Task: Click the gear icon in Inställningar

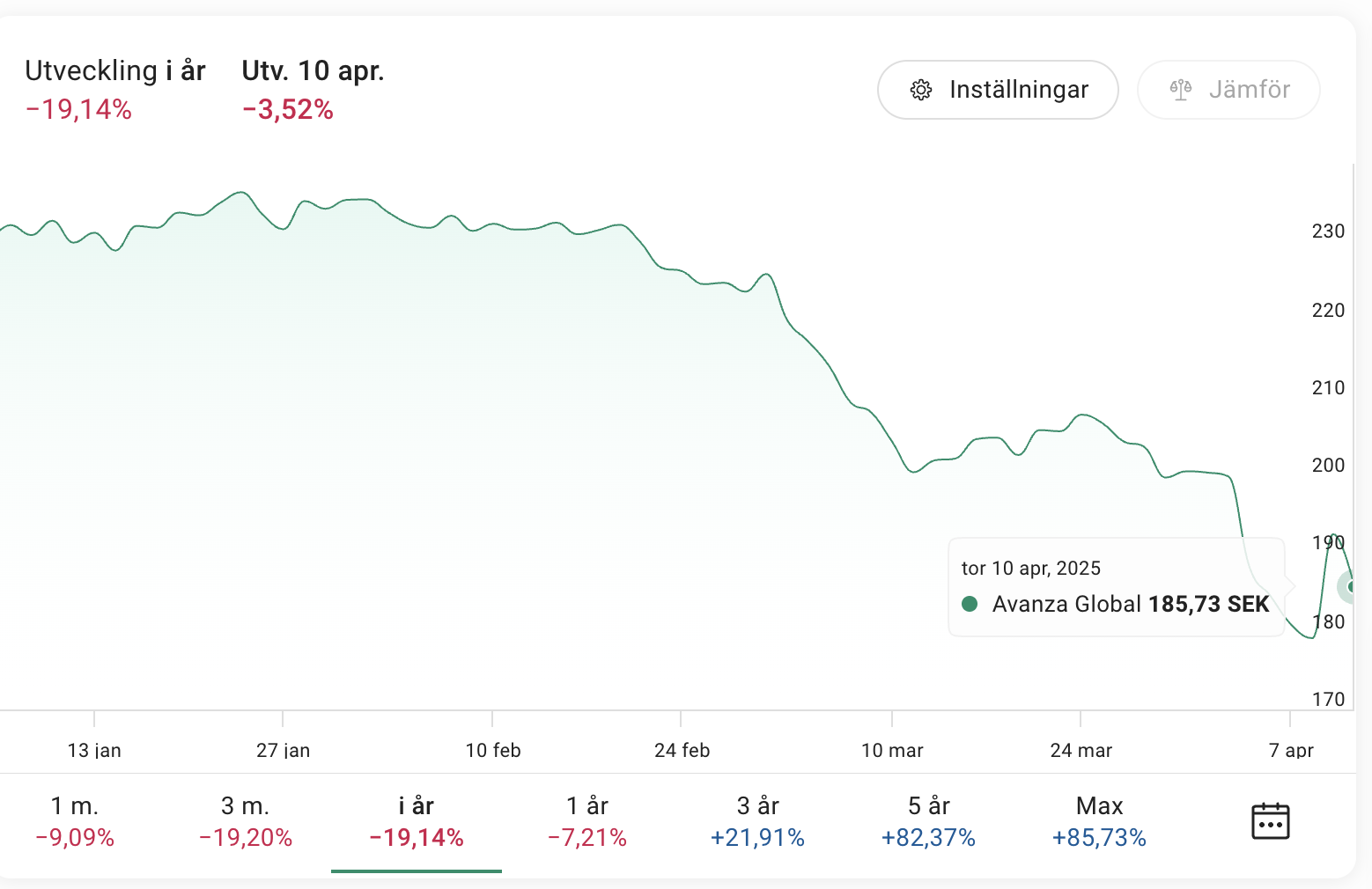Action: coord(921,90)
